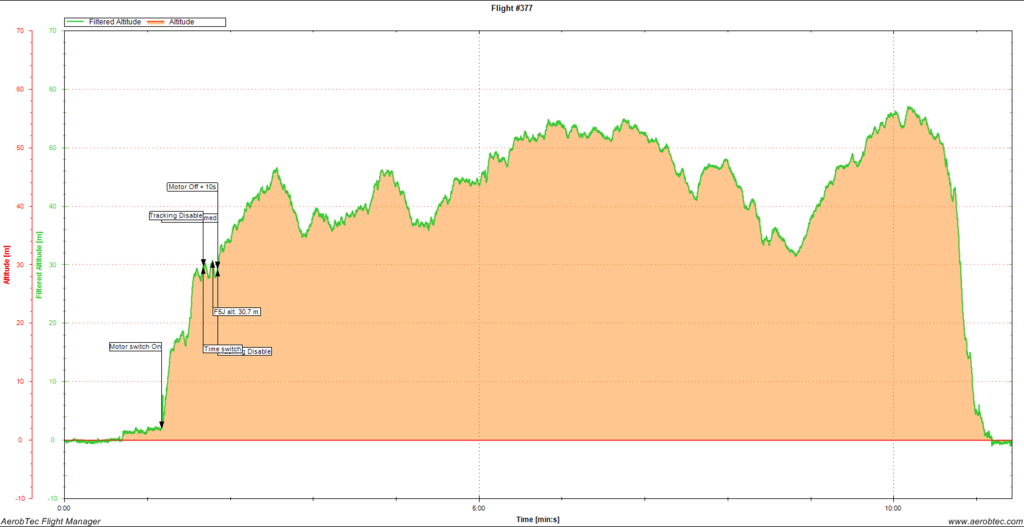Click the arrowhead below Motor switch On
Viewport: 1024px width, 527px height.
click(x=162, y=424)
